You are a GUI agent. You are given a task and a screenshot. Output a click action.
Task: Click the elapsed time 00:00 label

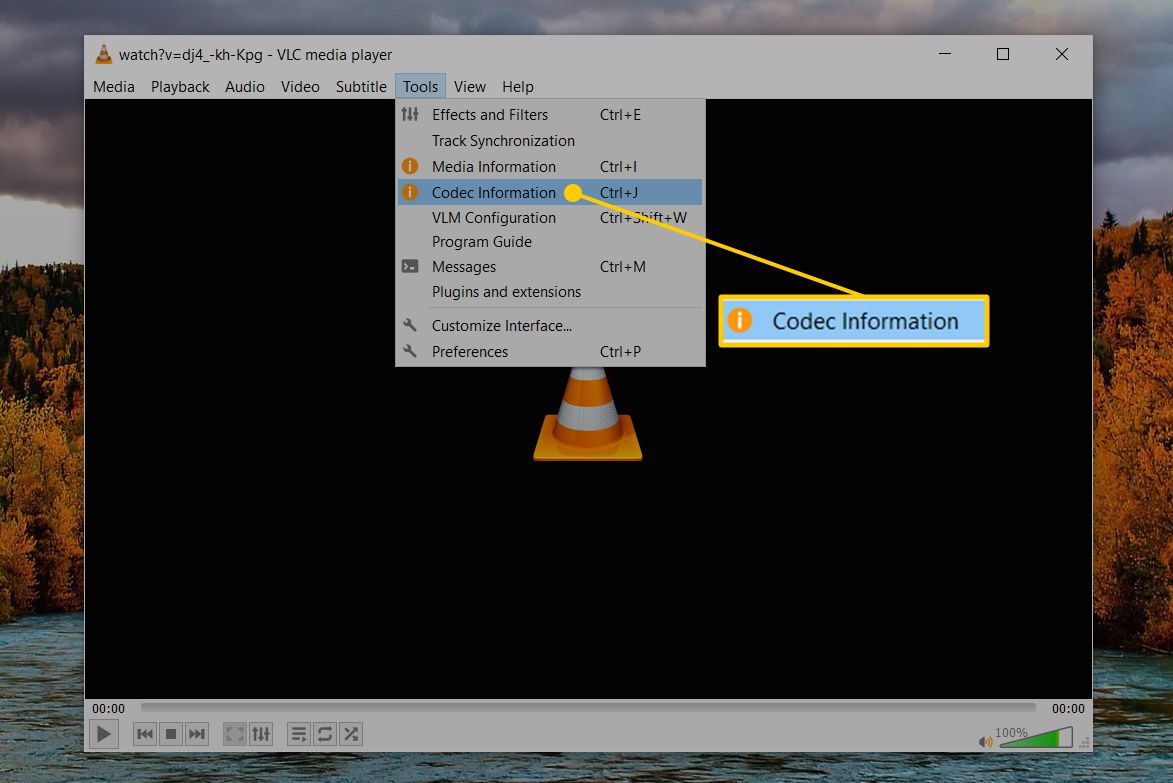coord(108,708)
